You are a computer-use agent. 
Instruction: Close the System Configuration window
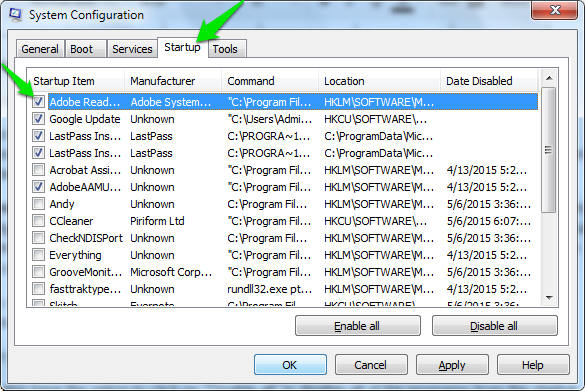coord(555,10)
